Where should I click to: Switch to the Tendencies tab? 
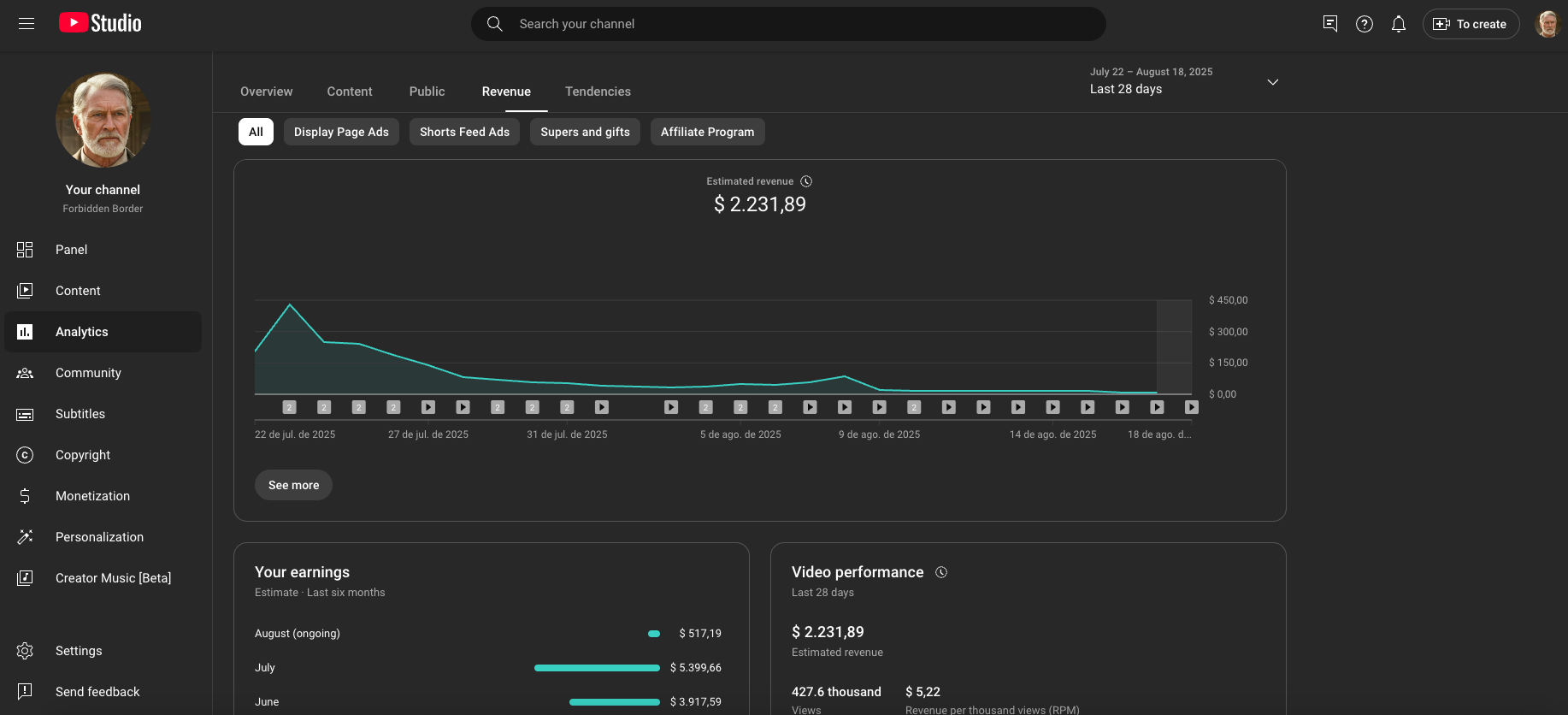pyautogui.click(x=598, y=92)
